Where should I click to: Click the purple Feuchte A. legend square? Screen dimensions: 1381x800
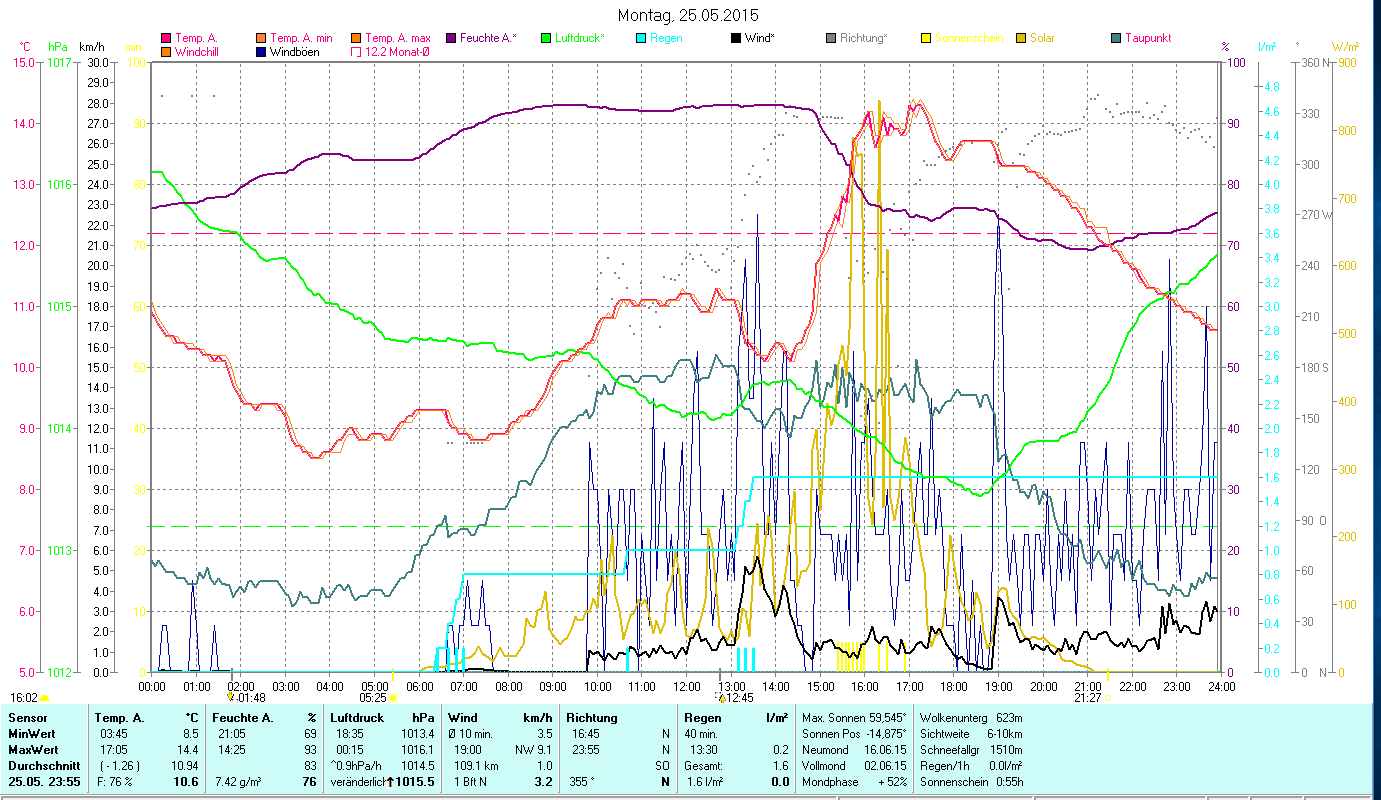tap(450, 38)
